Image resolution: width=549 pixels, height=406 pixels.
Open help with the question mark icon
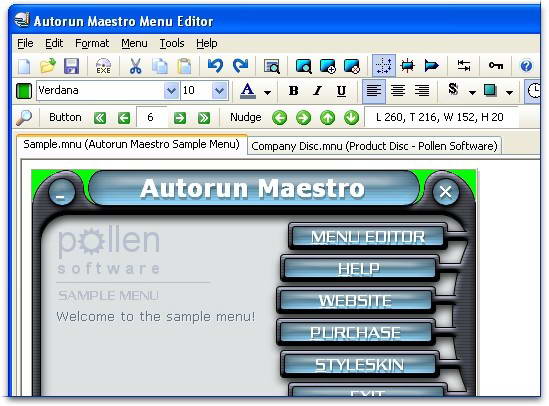[526, 66]
